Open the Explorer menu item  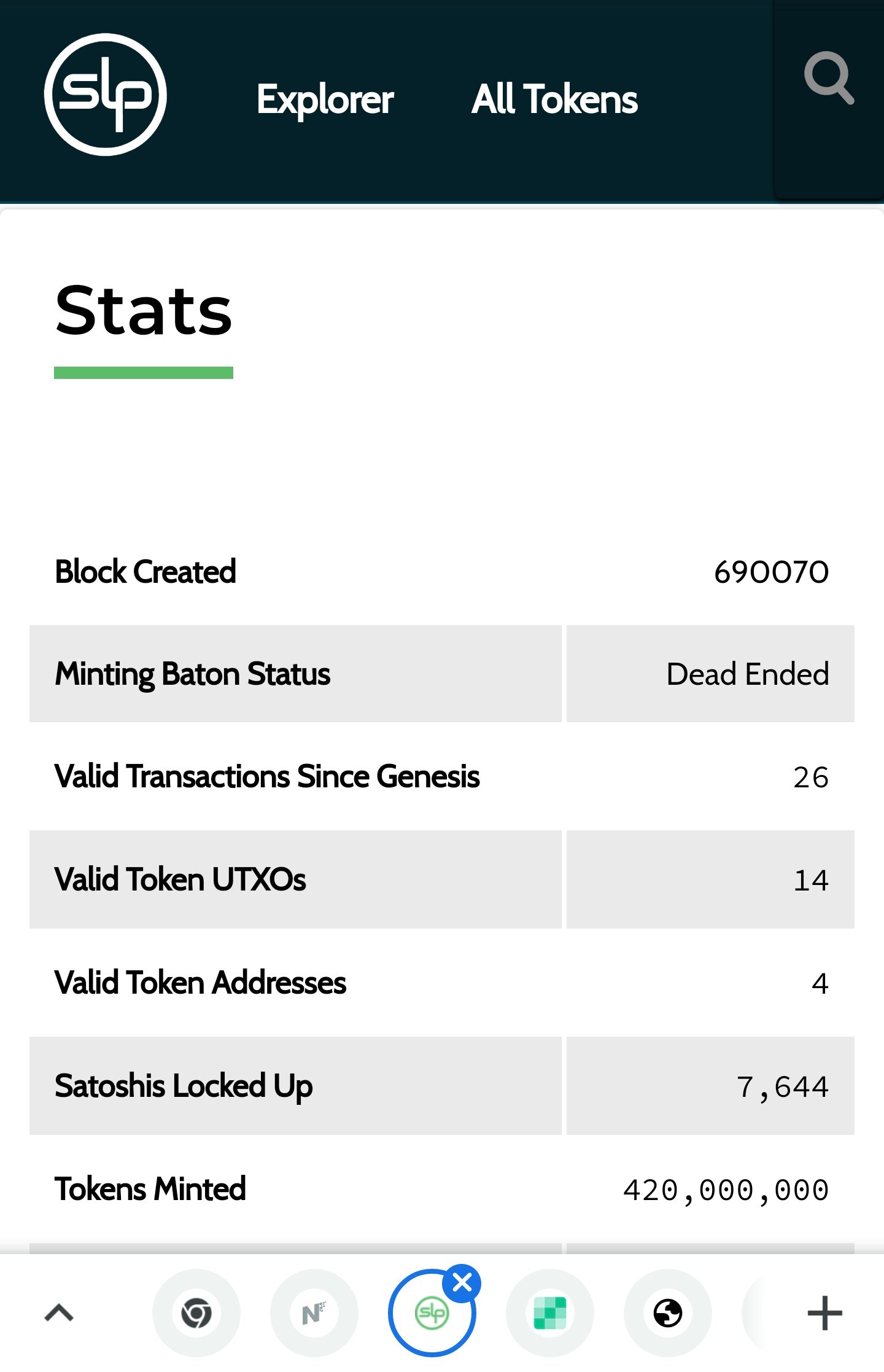pyautogui.click(x=325, y=99)
